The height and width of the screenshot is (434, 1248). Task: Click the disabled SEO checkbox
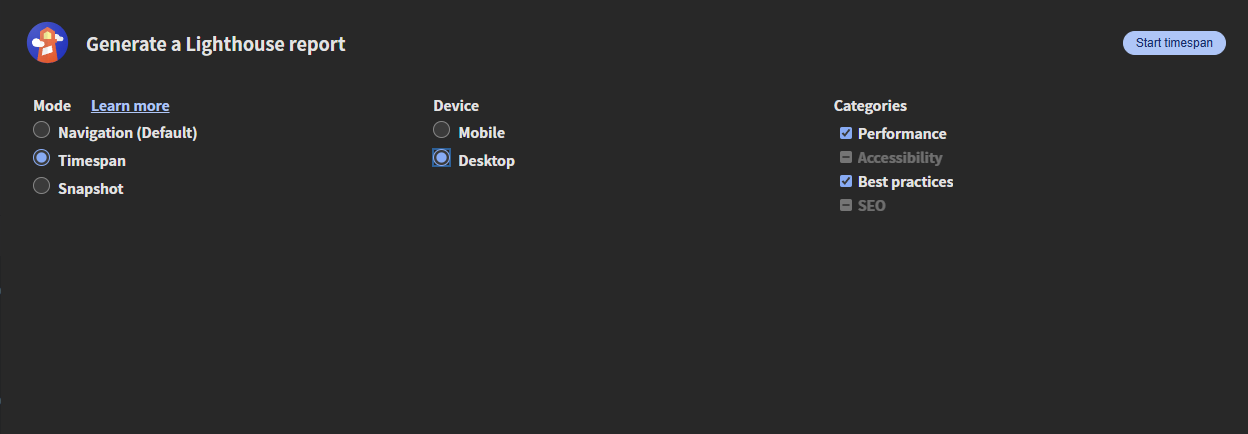[x=846, y=205]
